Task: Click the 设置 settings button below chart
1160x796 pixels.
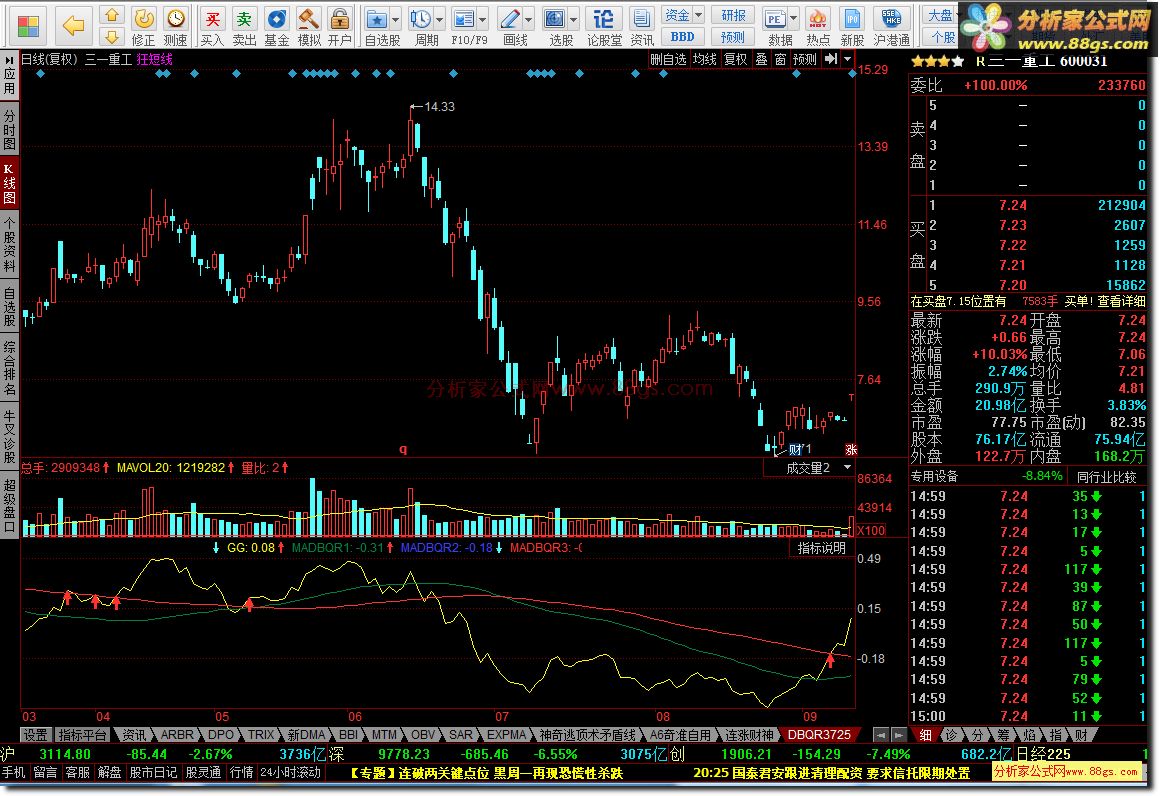Action: [x=35, y=735]
